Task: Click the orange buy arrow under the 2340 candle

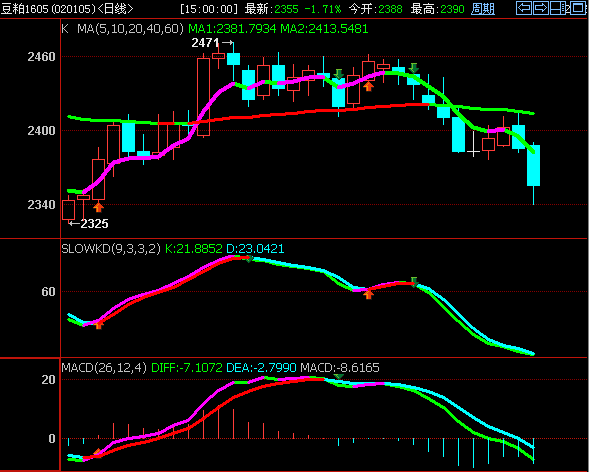Action: (x=98, y=207)
